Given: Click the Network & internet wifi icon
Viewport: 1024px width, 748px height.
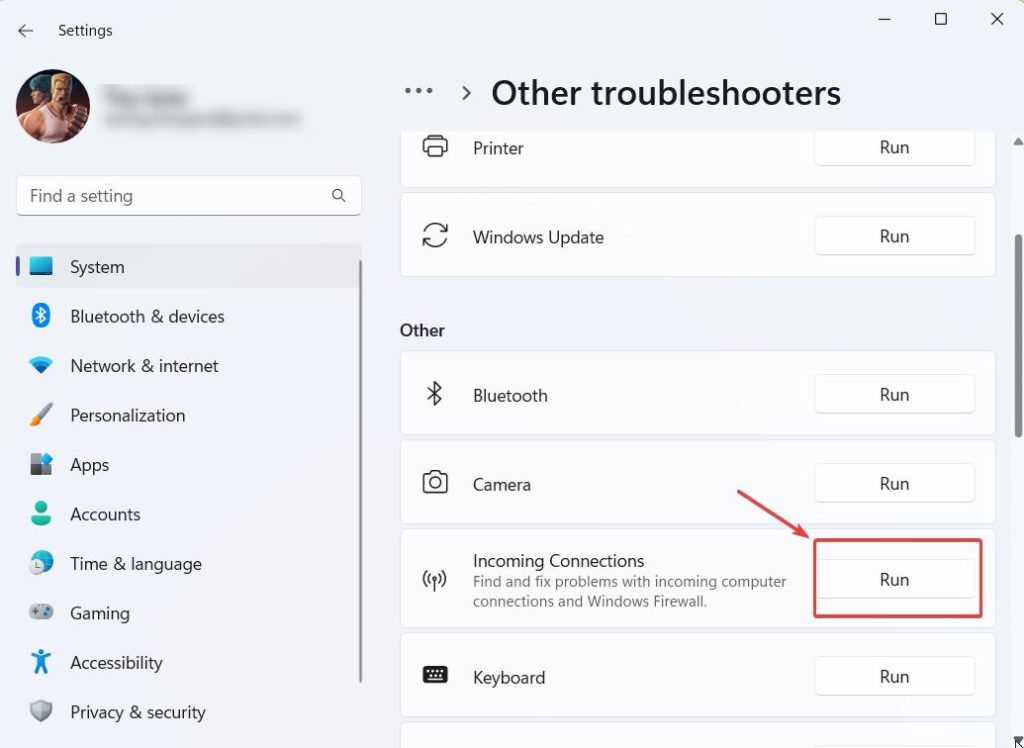Looking at the screenshot, I should [41, 366].
